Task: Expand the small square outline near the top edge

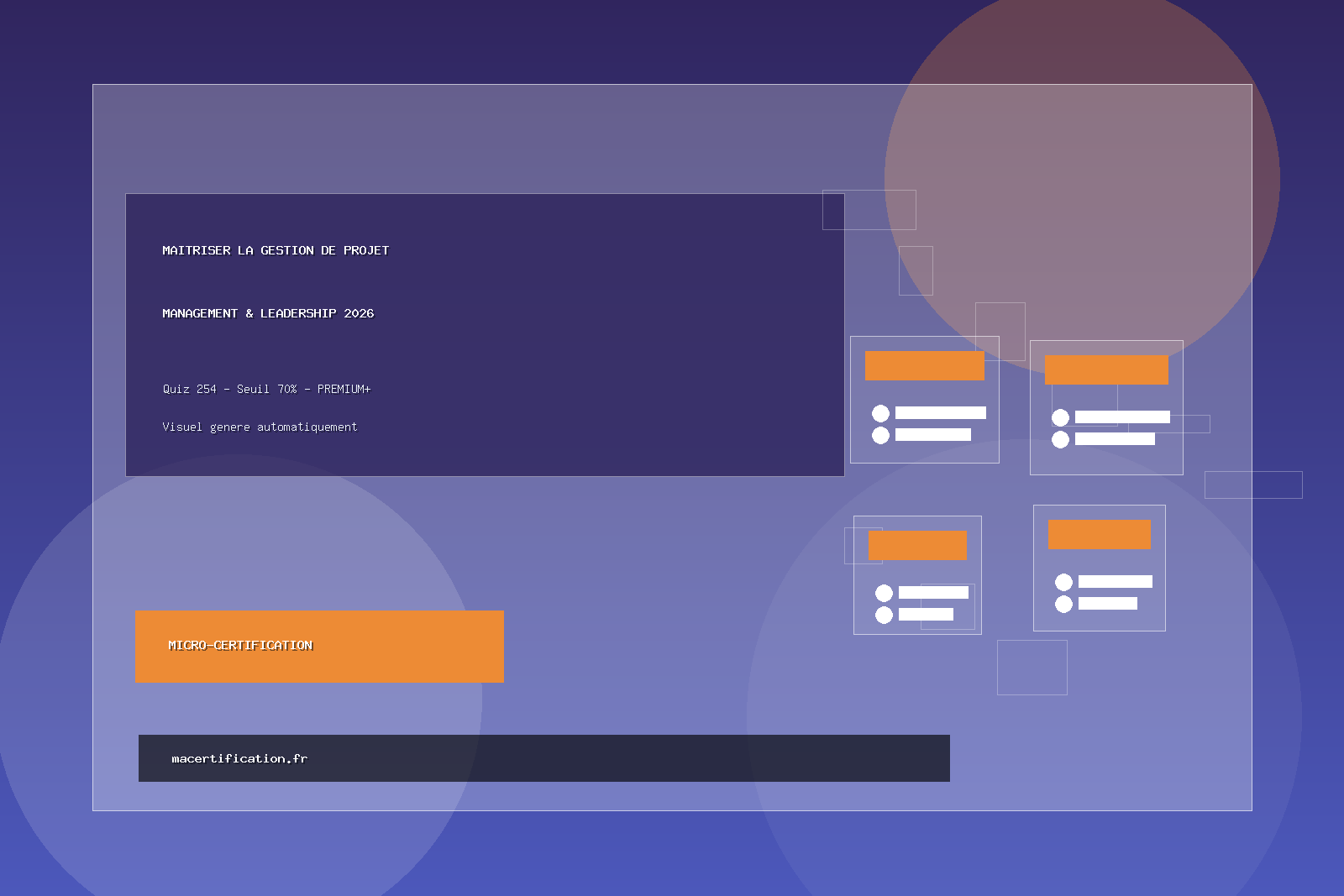Action: (x=869, y=210)
